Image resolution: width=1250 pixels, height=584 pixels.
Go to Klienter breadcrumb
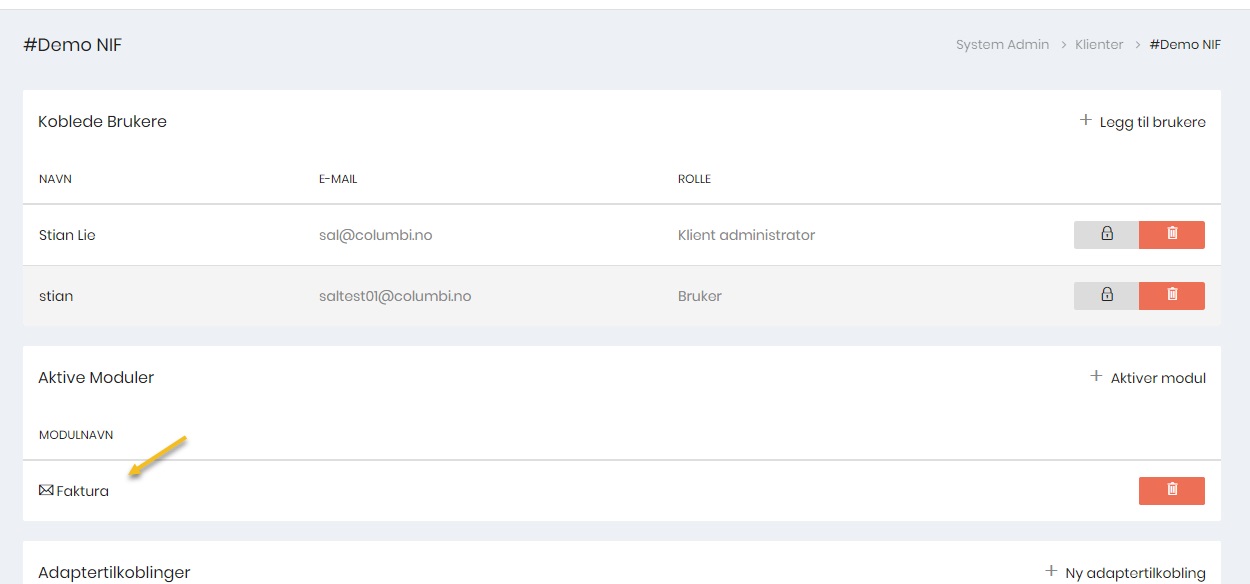(x=1099, y=45)
